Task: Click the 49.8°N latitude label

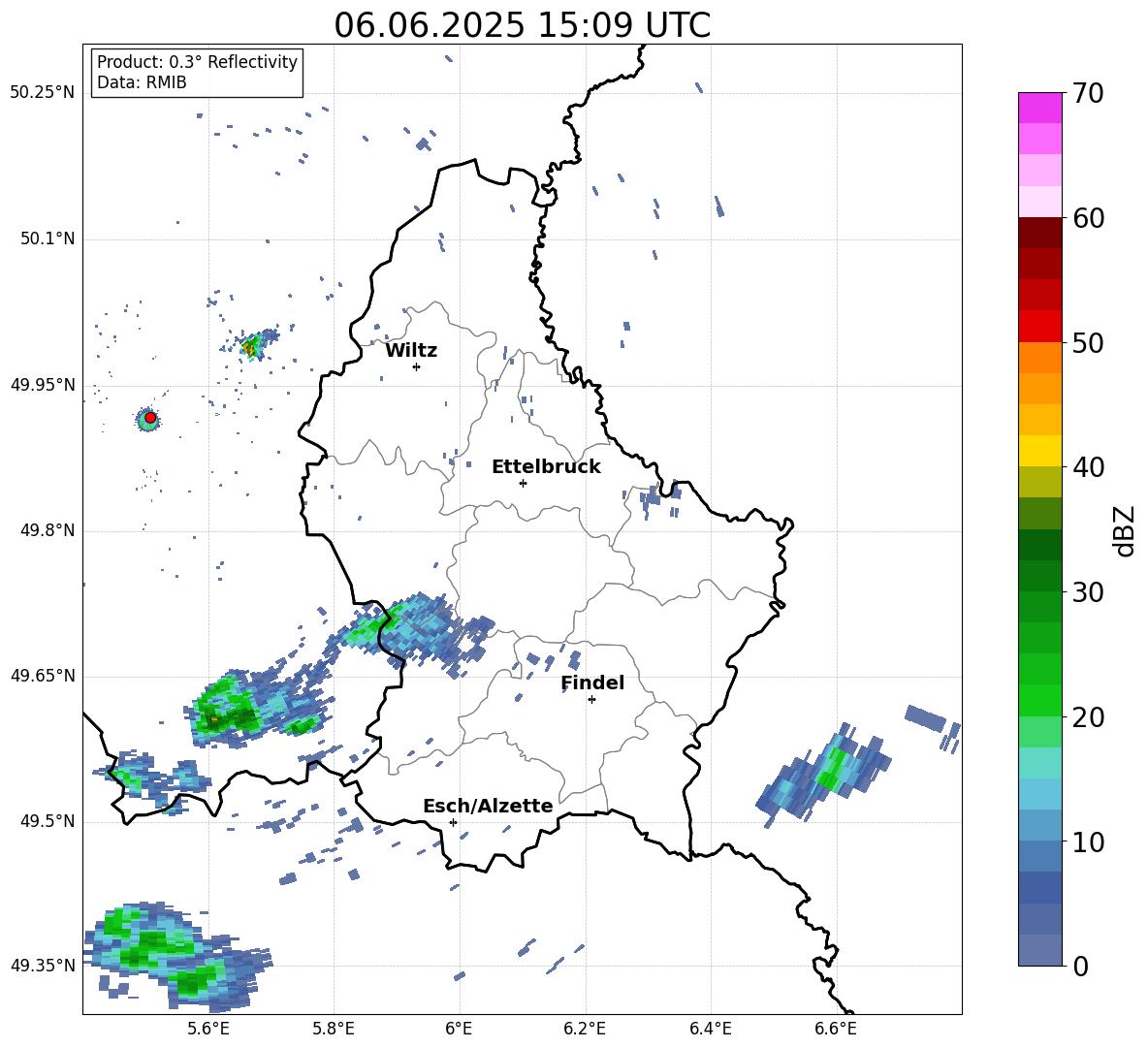Action: click(48, 530)
